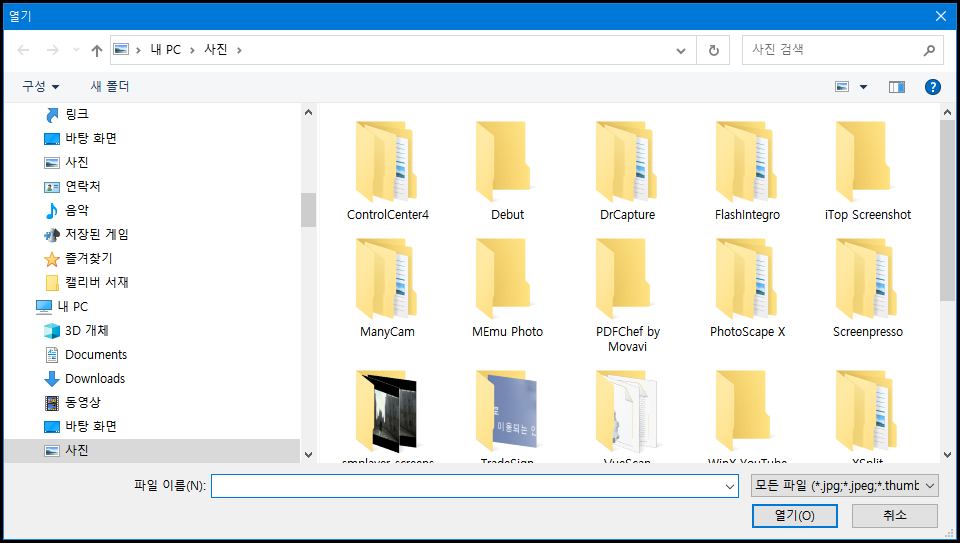Select 내 PC in the navigation tree
Viewport: 960px width, 543px height.
pyautogui.click(x=72, y=306)
